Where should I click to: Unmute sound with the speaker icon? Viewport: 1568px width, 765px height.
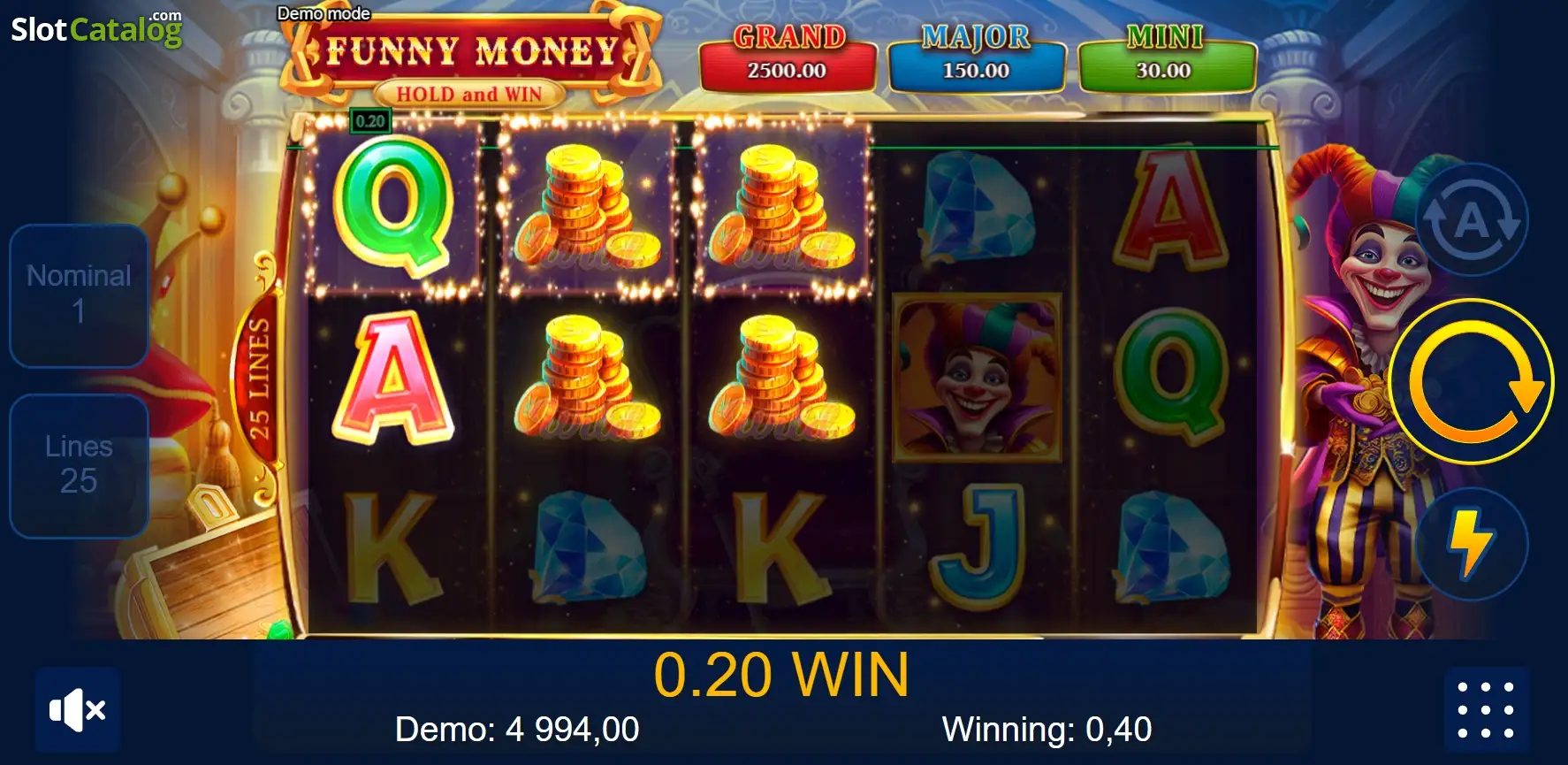pyautogui.click(x=78, y=709)
